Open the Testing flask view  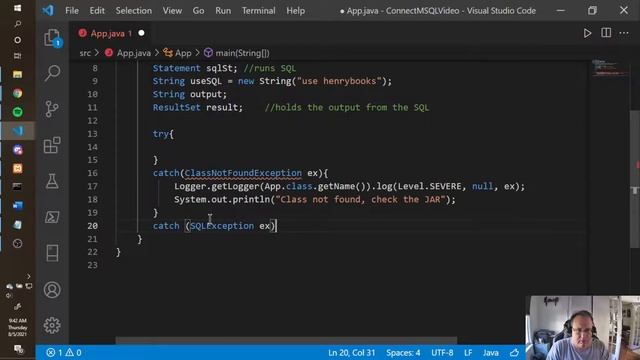coord(52,181)
